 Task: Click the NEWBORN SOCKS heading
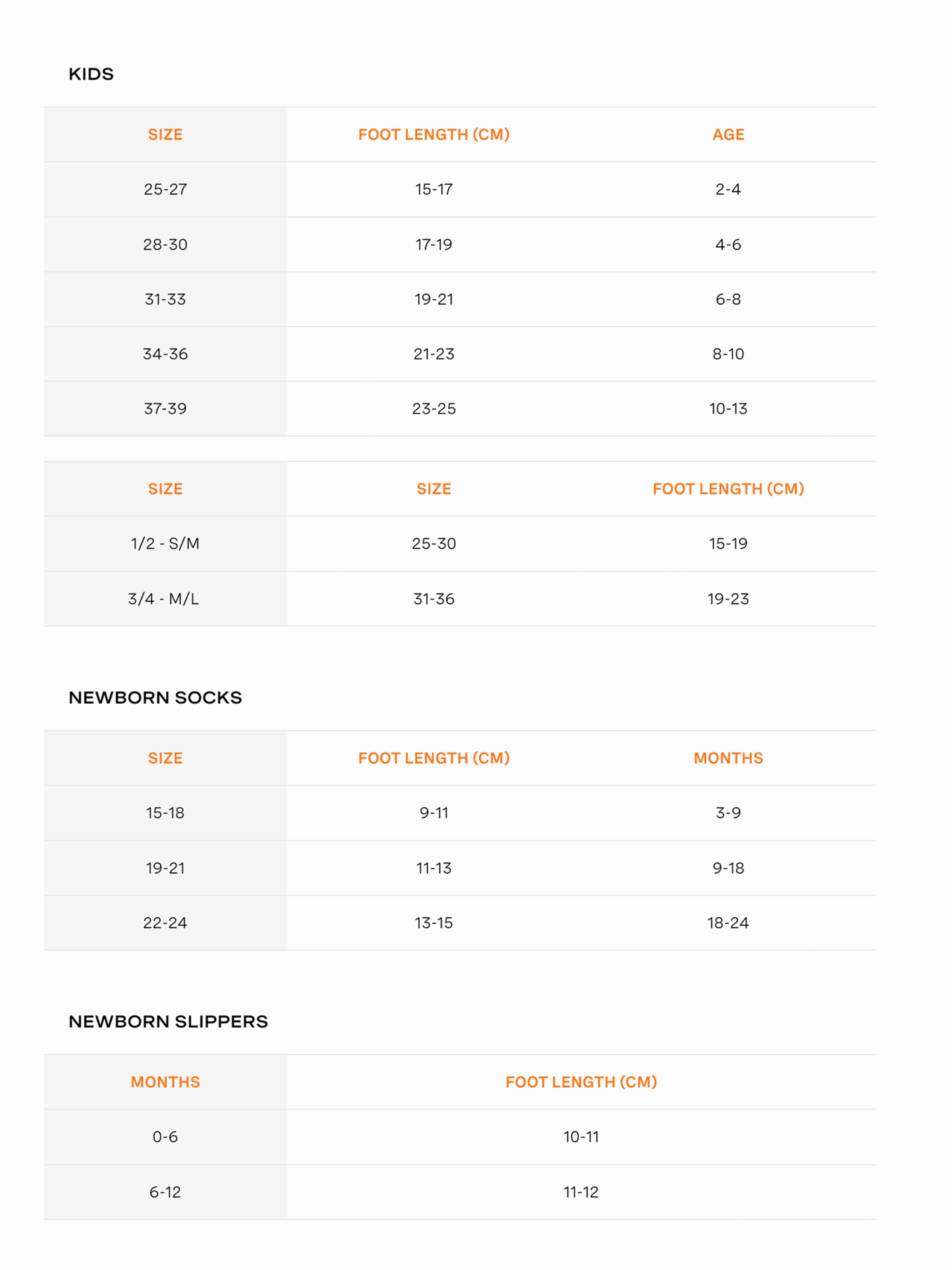(x=155, y=698)
